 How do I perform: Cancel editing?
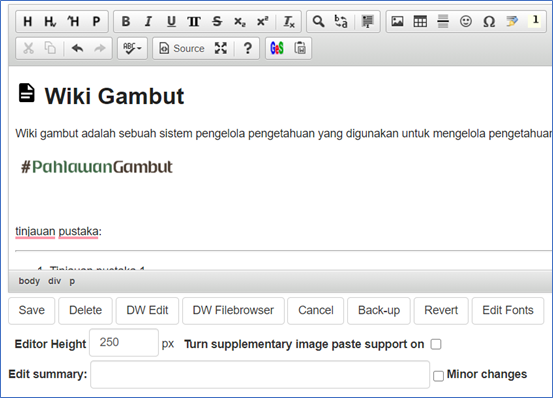click(x=316, y=311)
